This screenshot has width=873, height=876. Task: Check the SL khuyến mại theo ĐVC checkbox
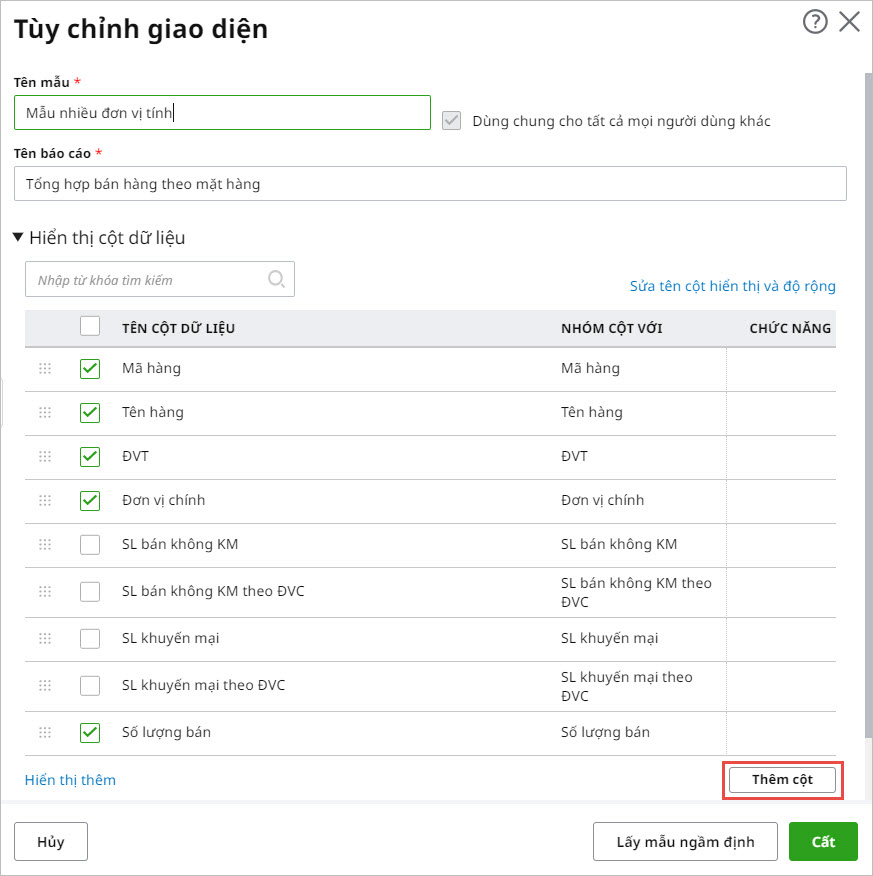pos(90,686)
